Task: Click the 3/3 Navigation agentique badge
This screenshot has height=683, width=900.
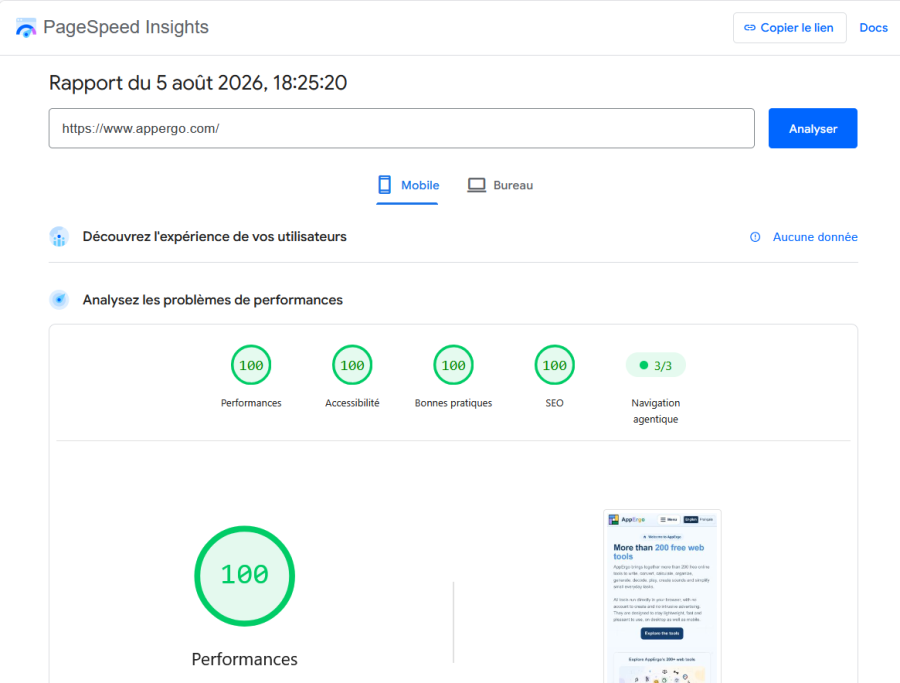Action: click(x=655, y=365)
